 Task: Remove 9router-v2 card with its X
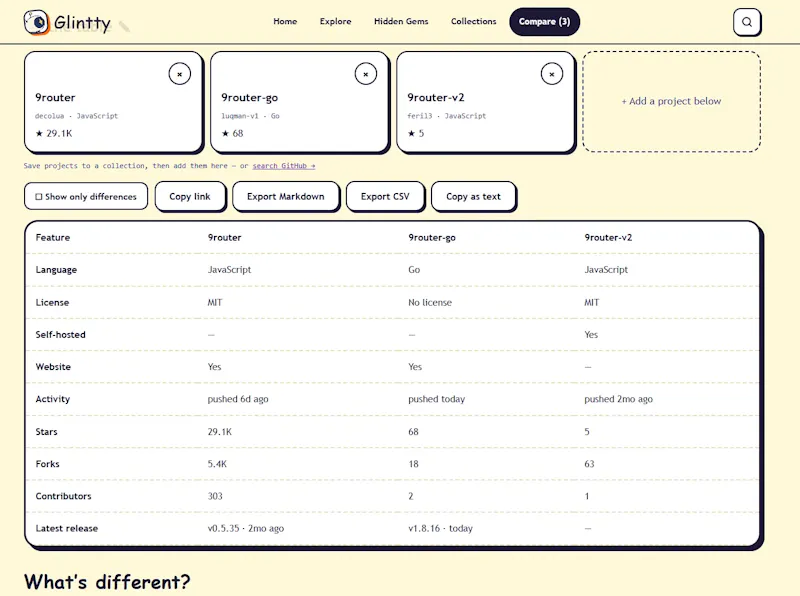click(552, 74)
